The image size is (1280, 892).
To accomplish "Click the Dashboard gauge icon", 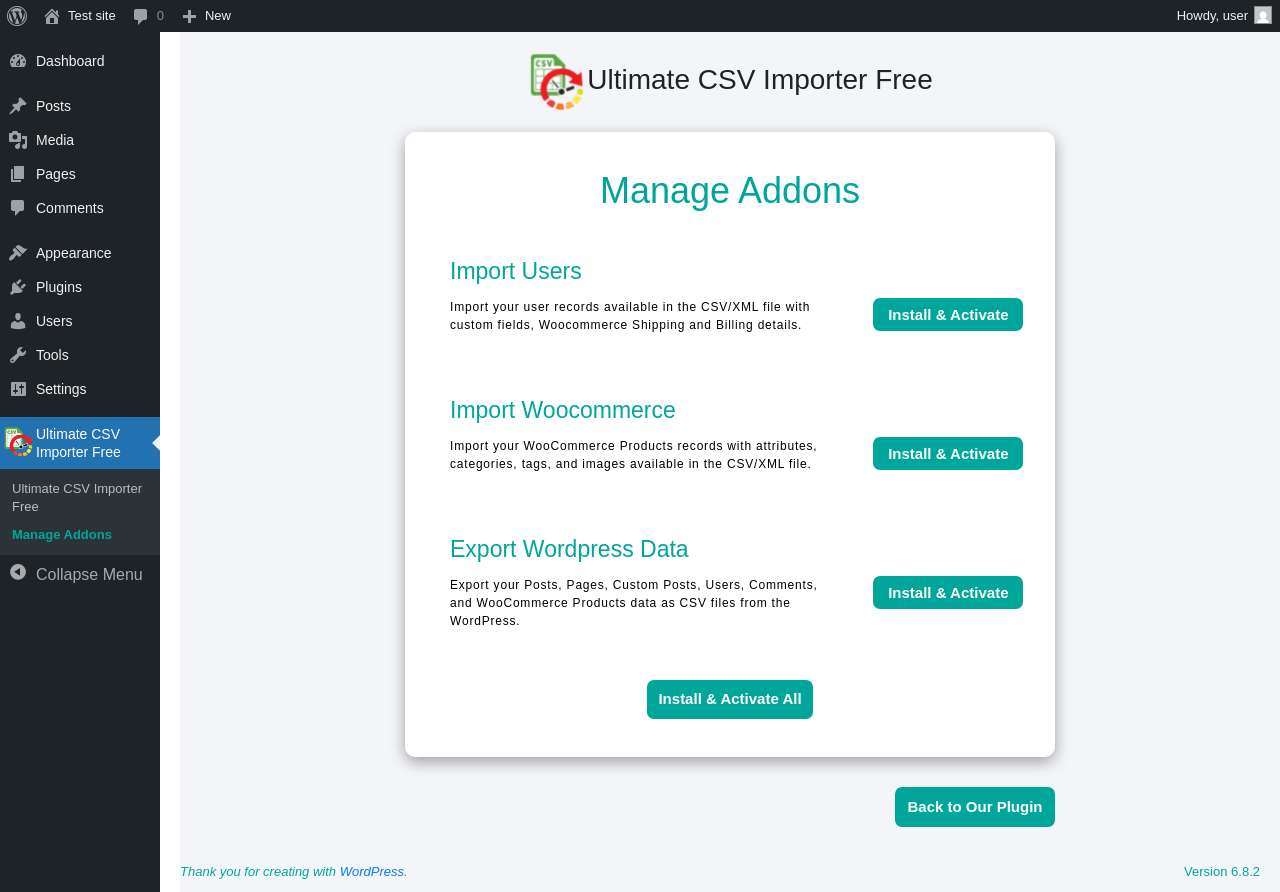I will pyautogui.click(x=18, y=61).
